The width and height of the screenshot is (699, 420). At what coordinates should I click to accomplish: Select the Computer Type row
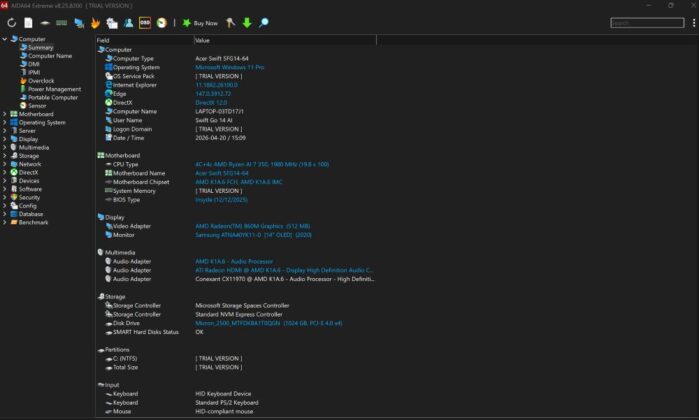tap(236, 58)
